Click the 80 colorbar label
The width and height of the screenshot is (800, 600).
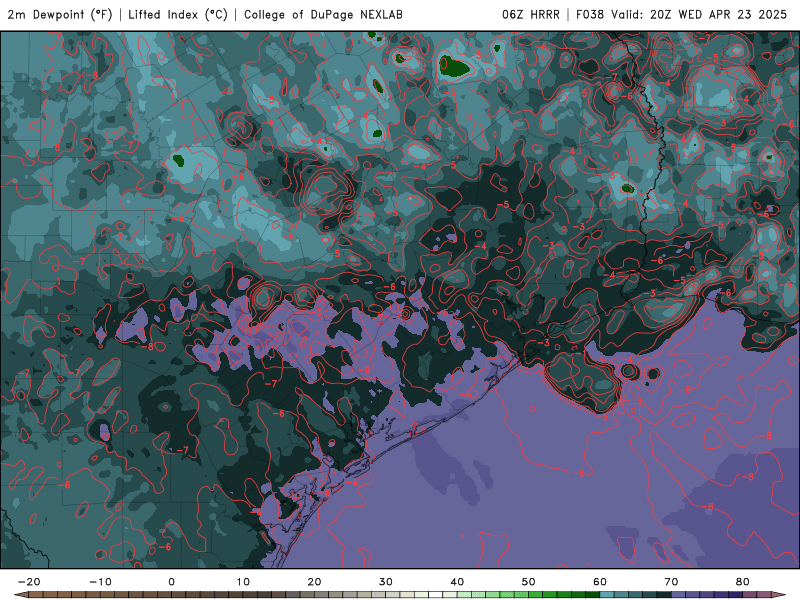[743, 582]
